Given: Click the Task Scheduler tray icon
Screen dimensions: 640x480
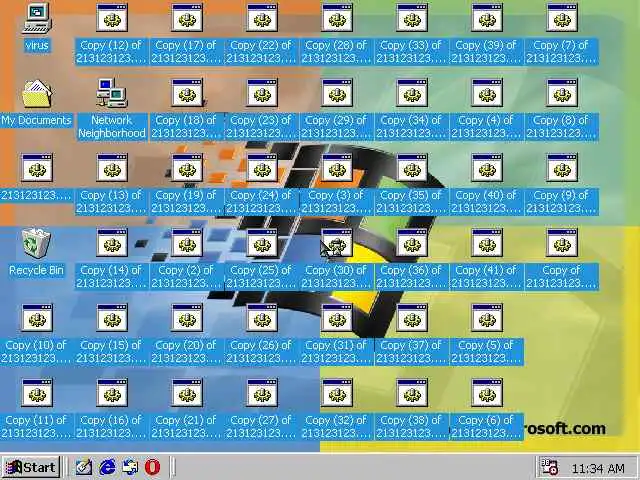Looking at the screenshot, I should pos(550,467).
